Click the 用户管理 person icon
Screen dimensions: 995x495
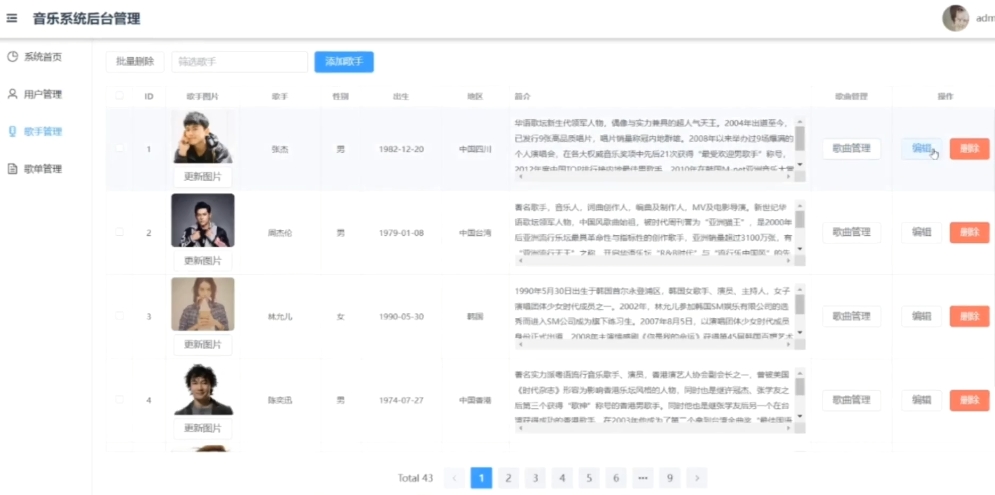tap(12, 94)
